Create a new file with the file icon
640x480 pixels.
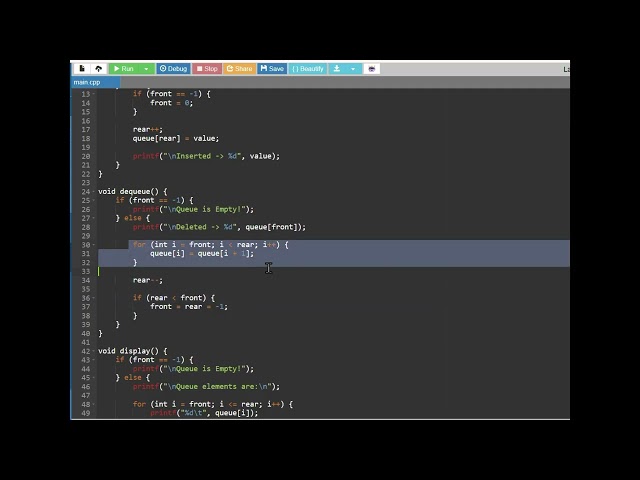[x=82, y=69]
